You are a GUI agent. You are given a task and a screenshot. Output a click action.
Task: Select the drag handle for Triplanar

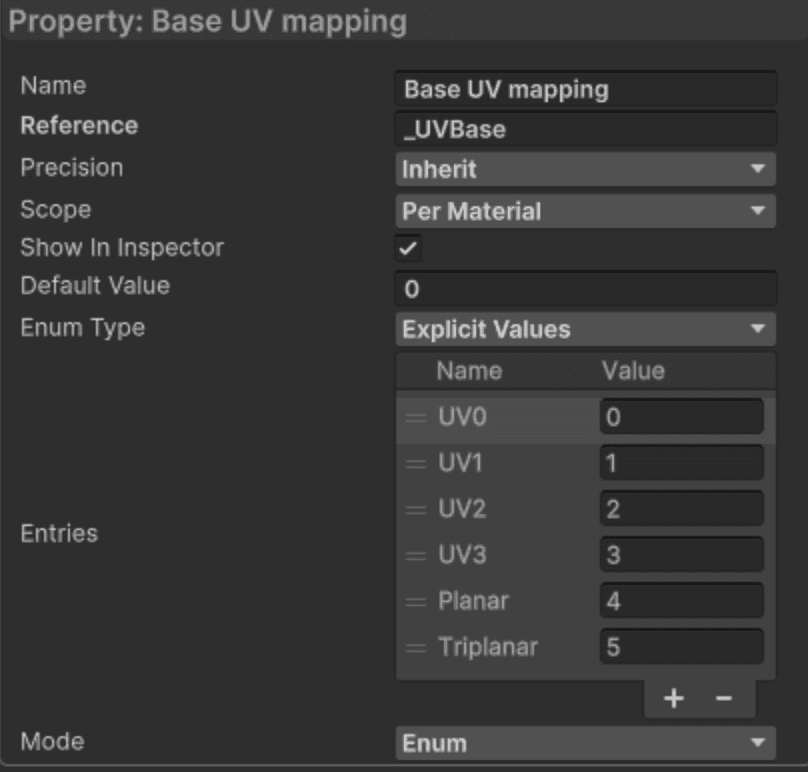(414, 647)
